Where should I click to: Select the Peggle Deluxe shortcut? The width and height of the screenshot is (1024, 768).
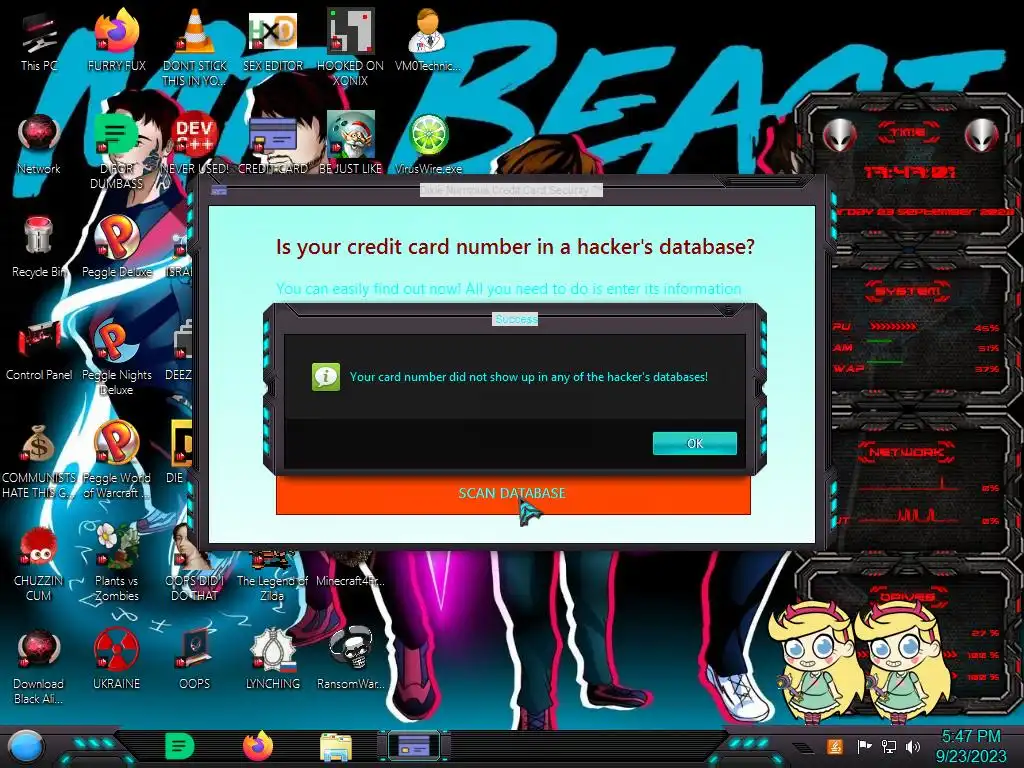click(x=116, y=248)
